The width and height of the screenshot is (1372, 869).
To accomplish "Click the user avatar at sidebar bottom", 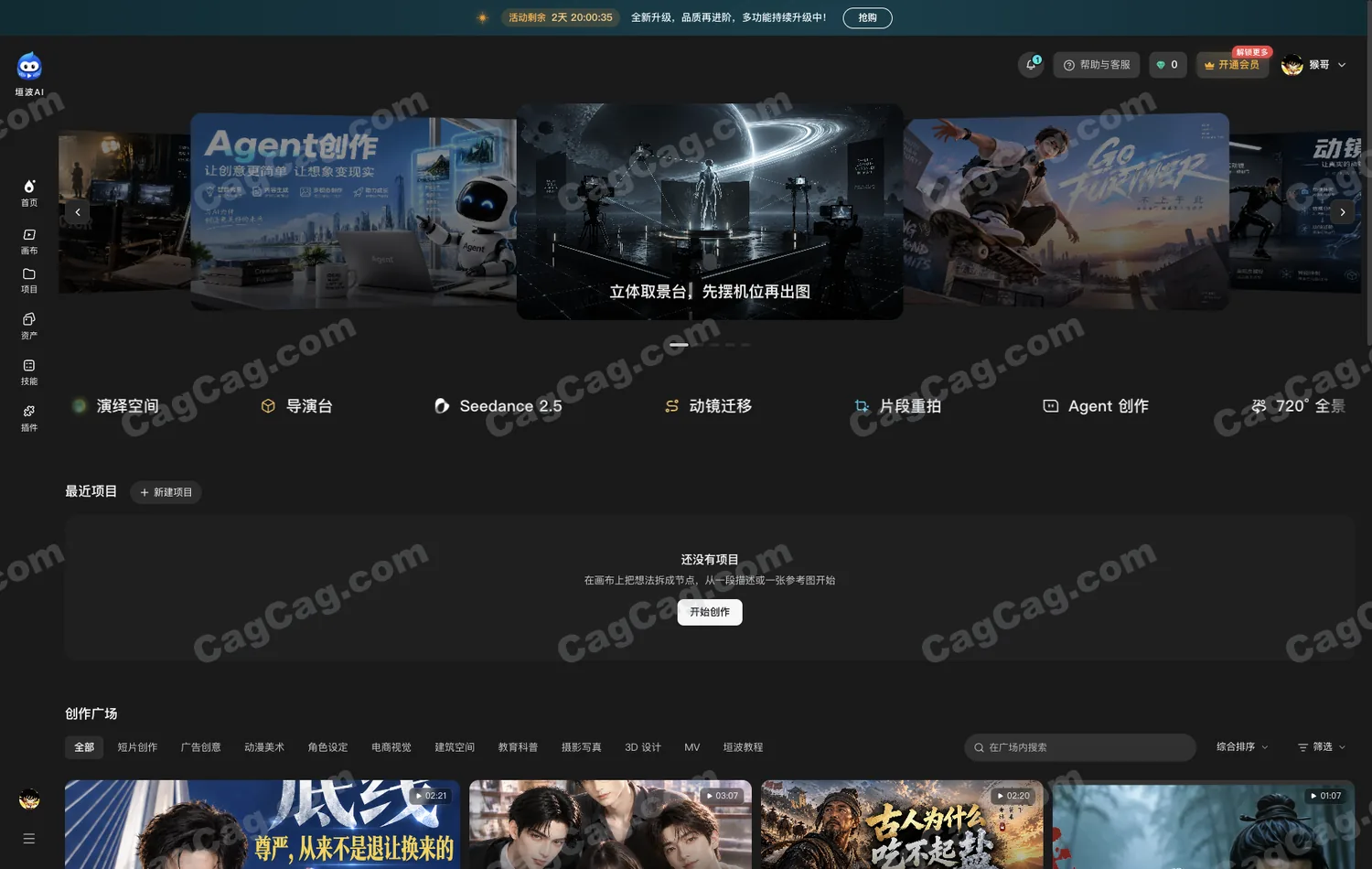I will (x=29, y=799).
